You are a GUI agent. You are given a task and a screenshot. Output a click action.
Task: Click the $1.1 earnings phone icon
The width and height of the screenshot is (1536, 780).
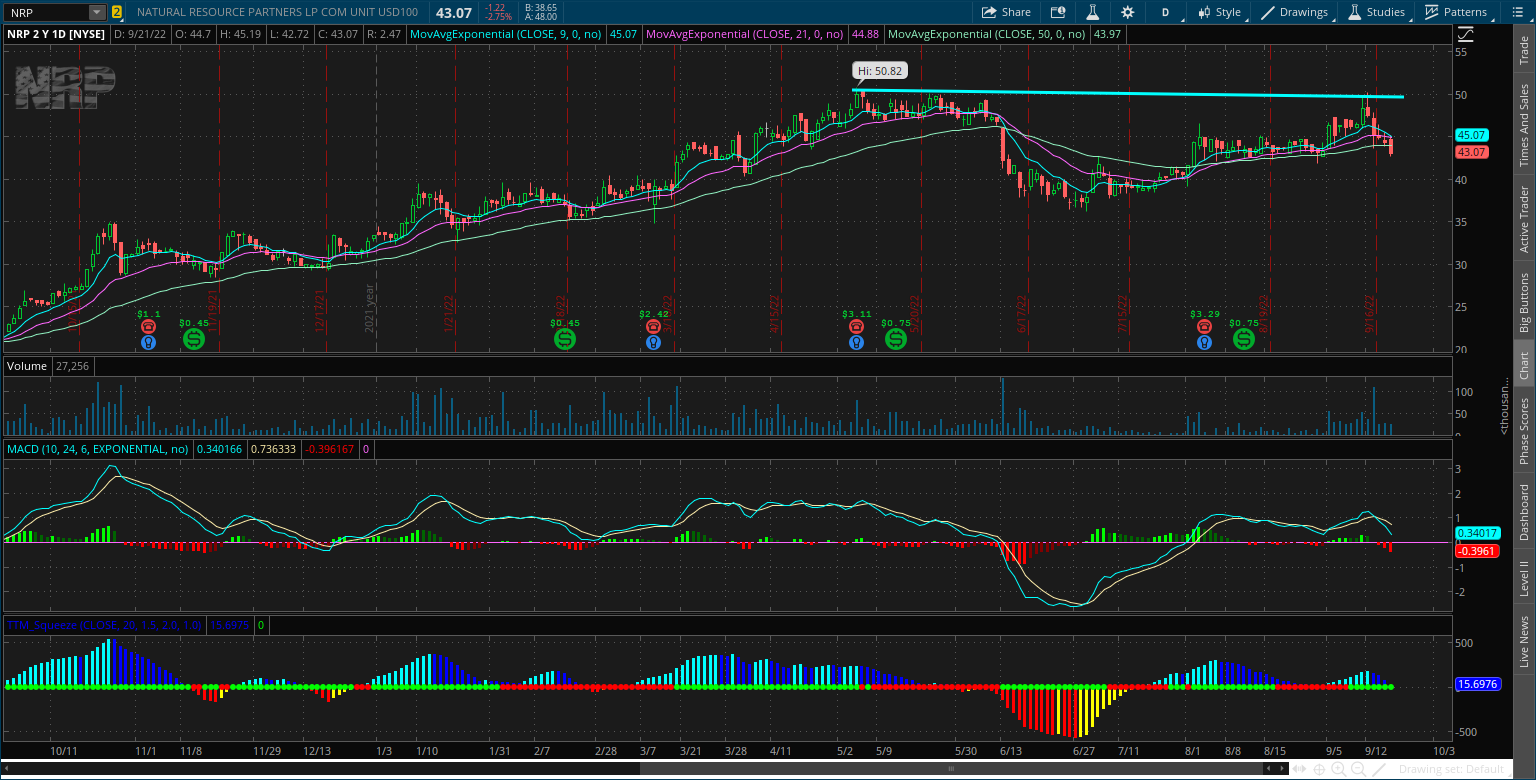coord(148,326)
